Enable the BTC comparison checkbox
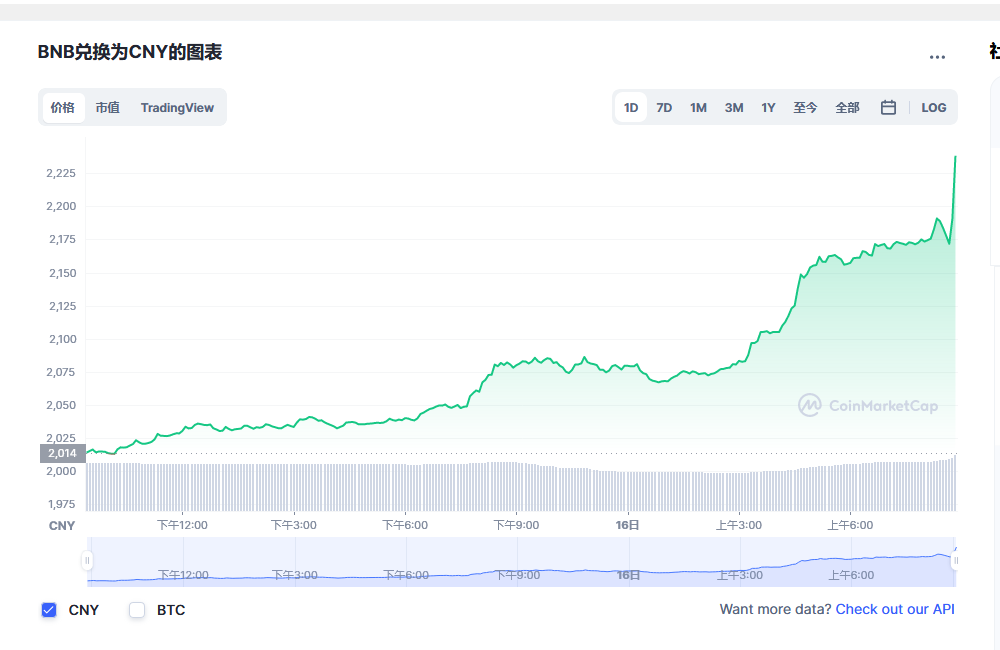 click(137, 610)
